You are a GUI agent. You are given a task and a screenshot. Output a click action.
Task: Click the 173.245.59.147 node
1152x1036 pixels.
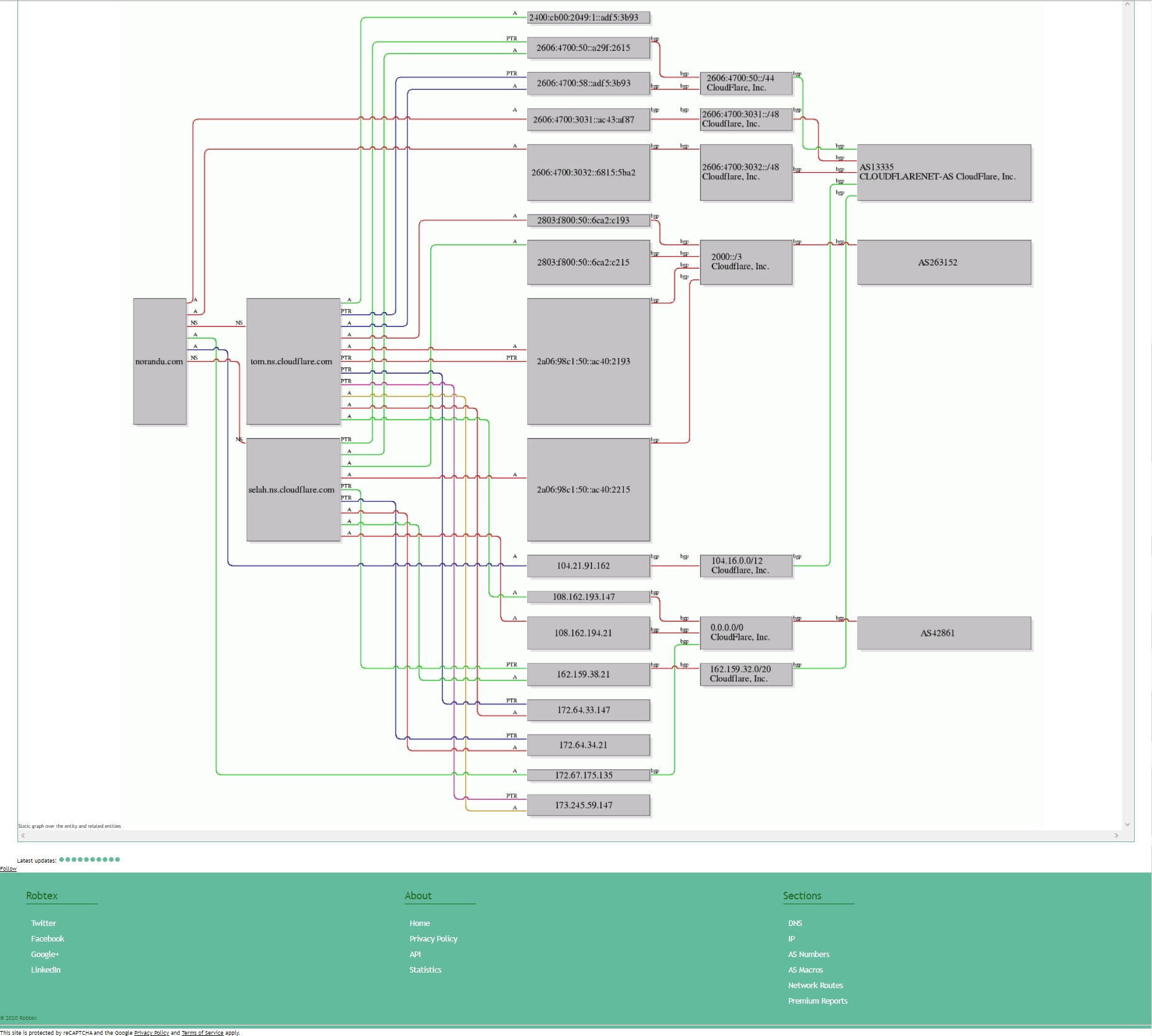click(589, 805)
